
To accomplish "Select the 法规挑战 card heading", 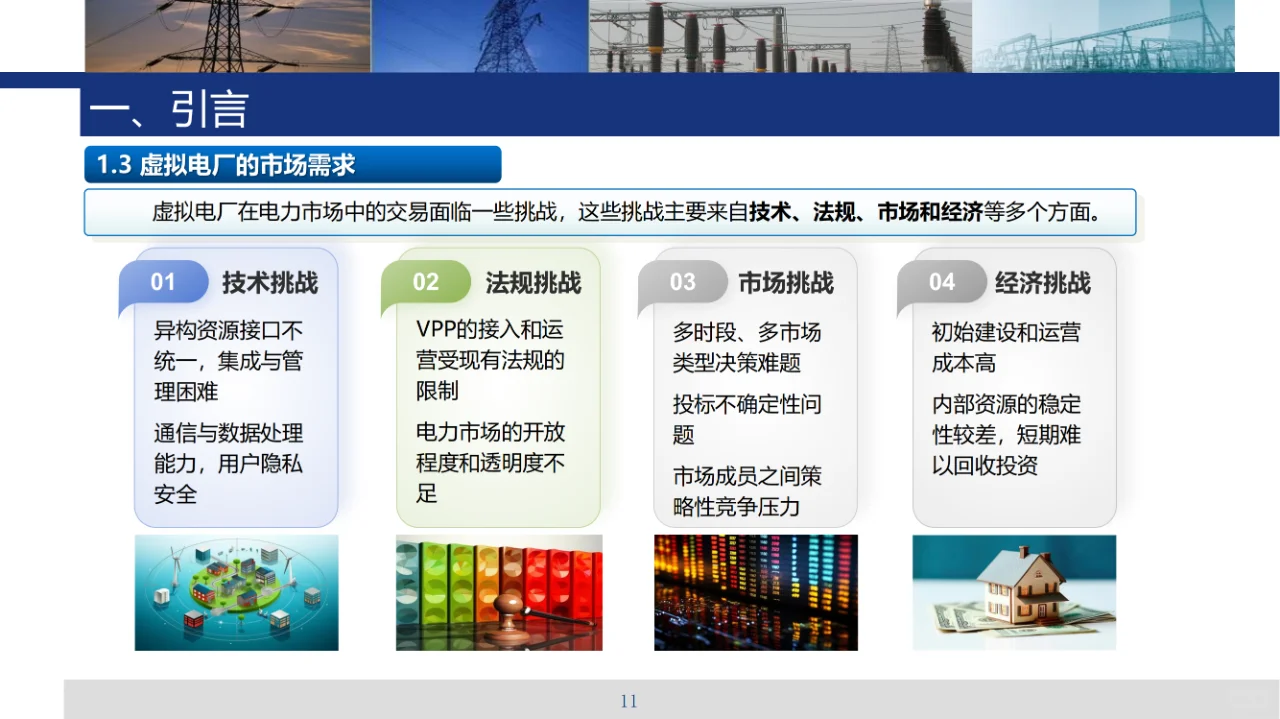I will [532, 283].
